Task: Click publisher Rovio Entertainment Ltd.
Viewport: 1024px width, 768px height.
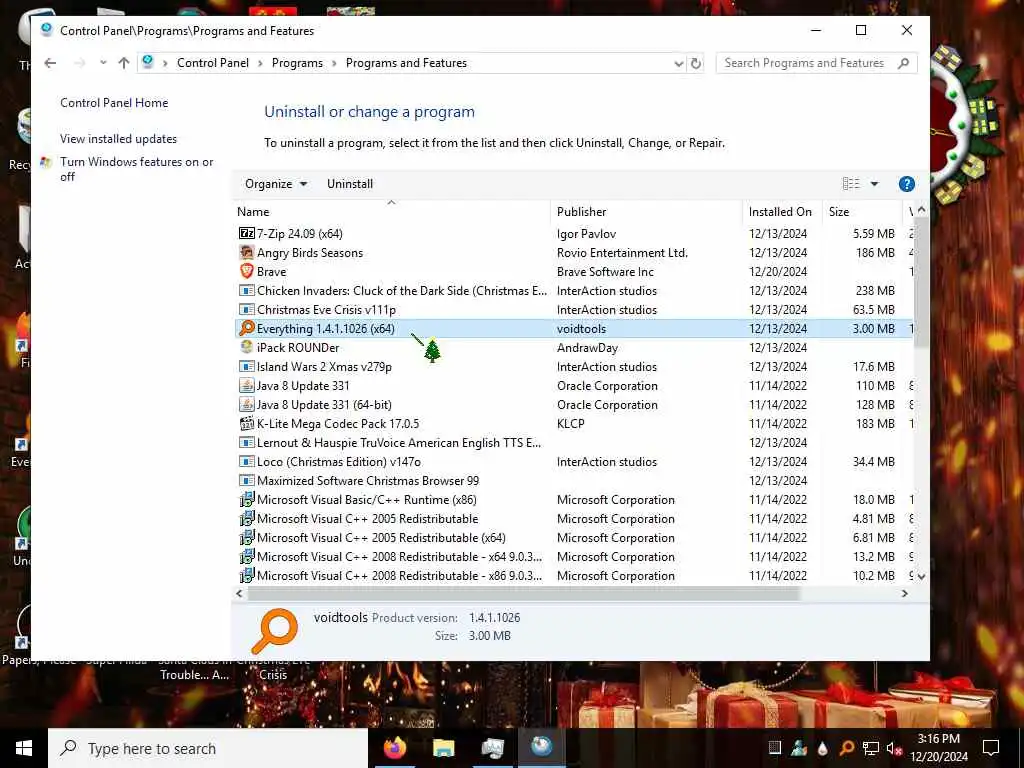Action: click(622, 253)
